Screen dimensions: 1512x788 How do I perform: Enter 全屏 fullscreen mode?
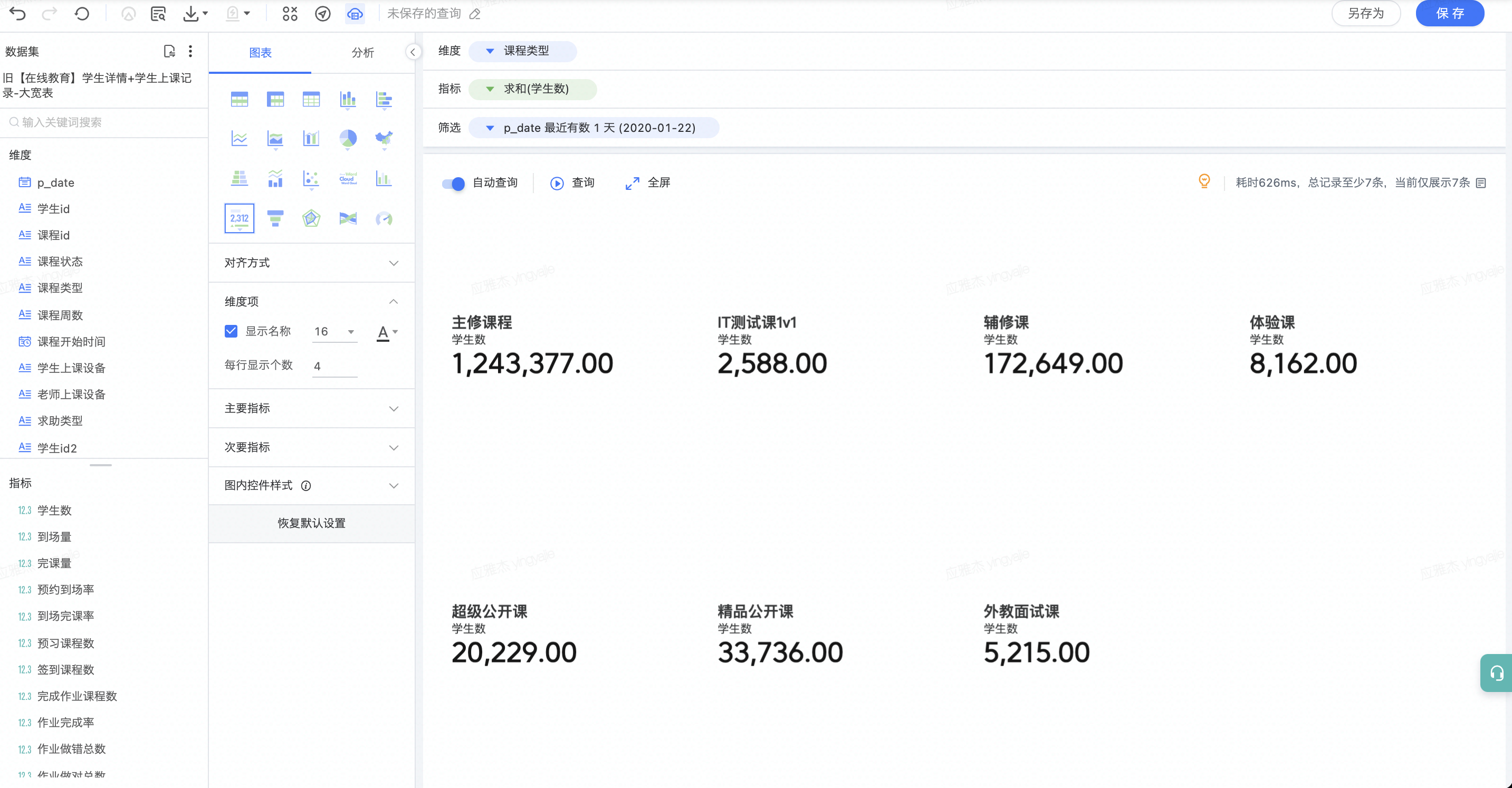coord(647,183)
